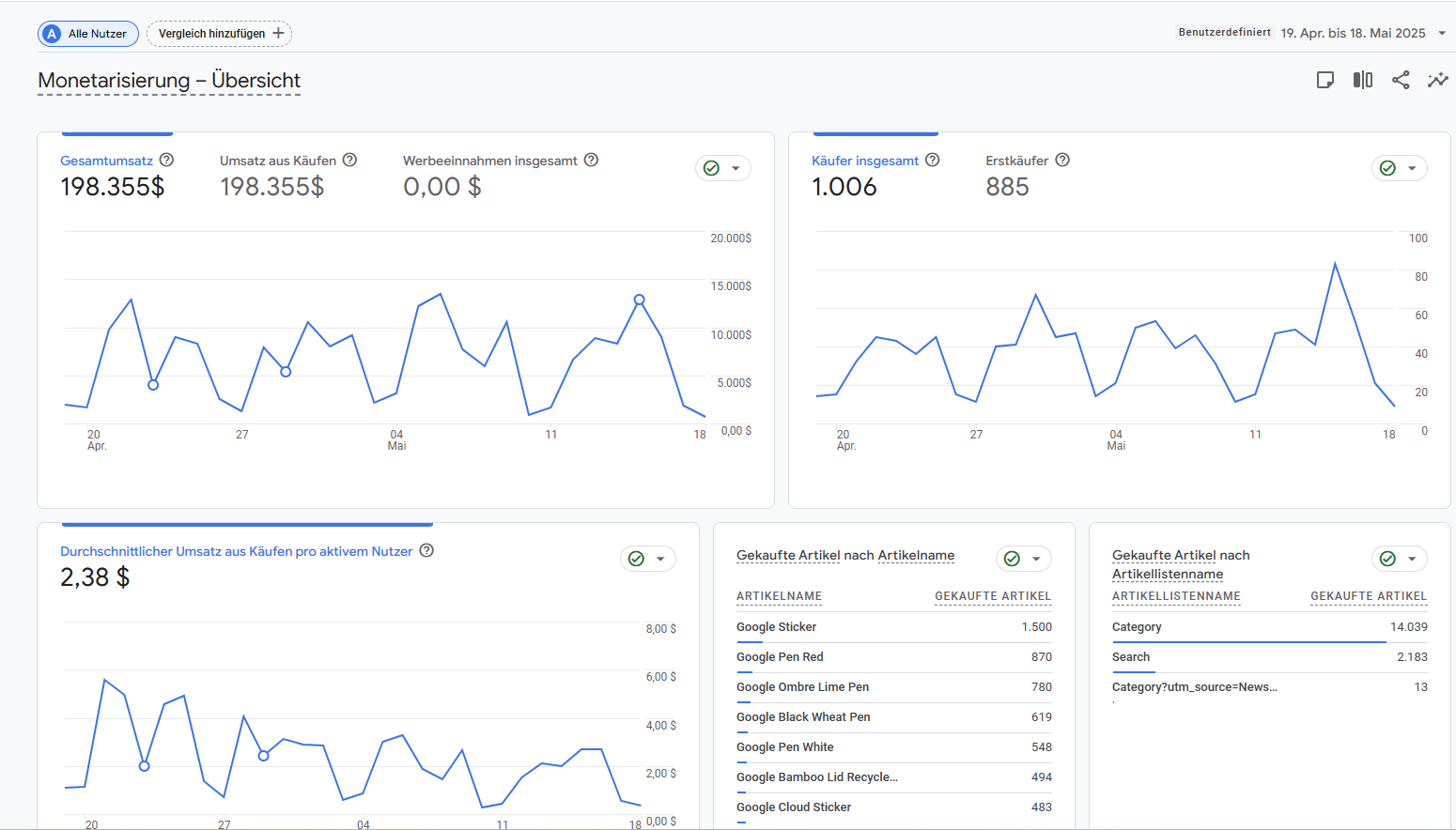The width and height of the screenshot is (1456, 830).
Task: Click help icon beside Erstkäufer
Action: coord(1062,161)
